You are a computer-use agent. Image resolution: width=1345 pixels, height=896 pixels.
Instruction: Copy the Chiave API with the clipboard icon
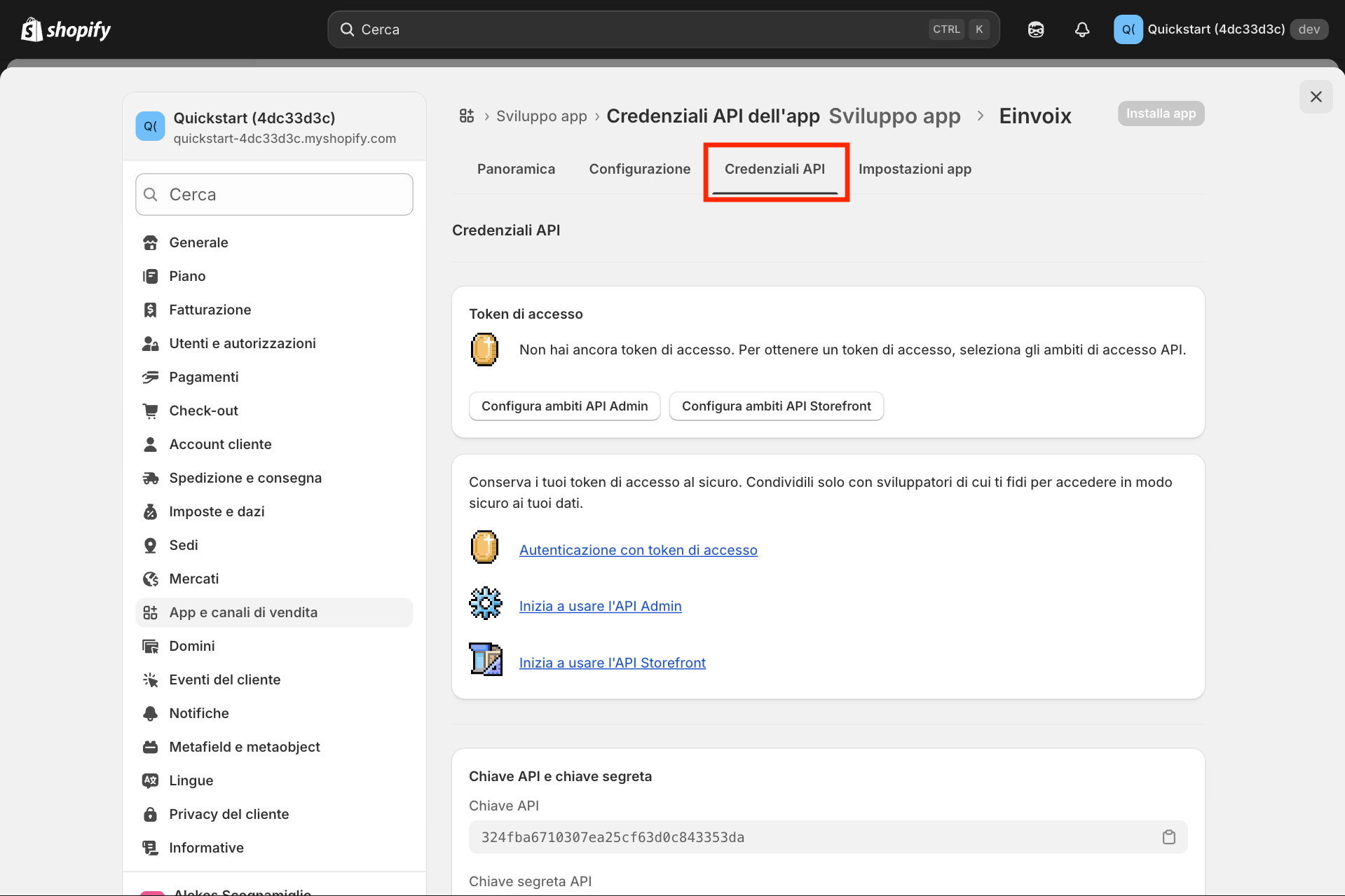click(x=1168, y=836)
